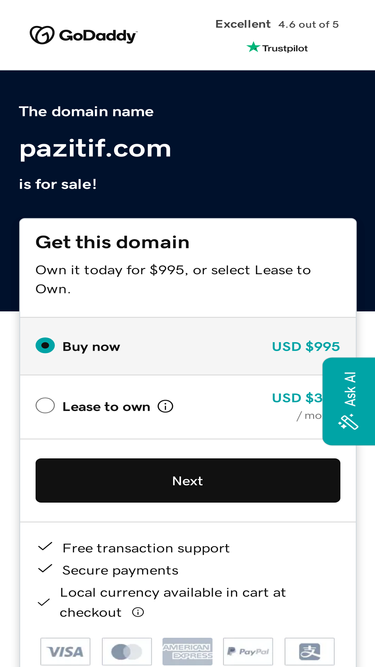
Task: Click the Buy now option label
Action: coord(91,347)
